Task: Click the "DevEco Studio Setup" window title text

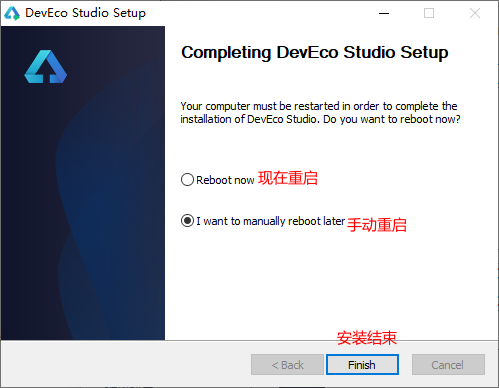Action: pos(86,13)
